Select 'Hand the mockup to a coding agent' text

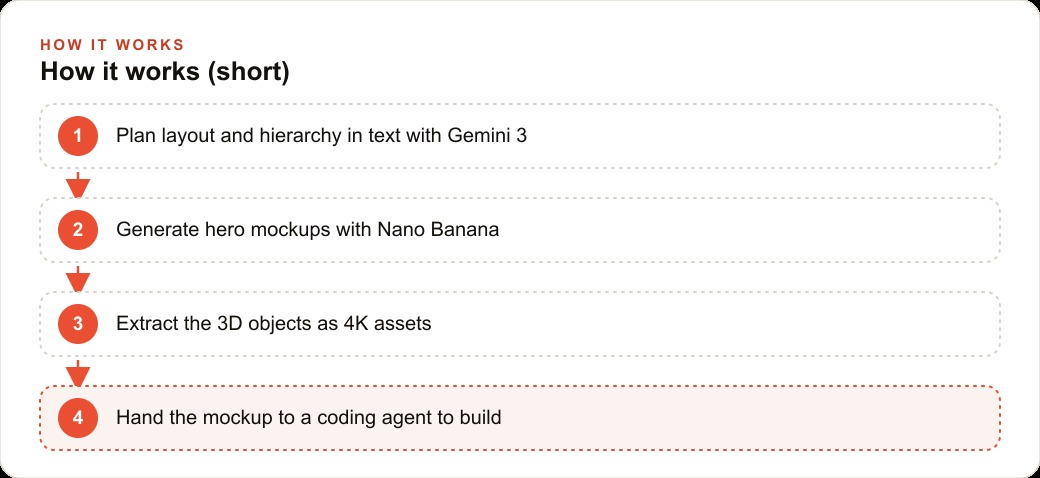278,418
